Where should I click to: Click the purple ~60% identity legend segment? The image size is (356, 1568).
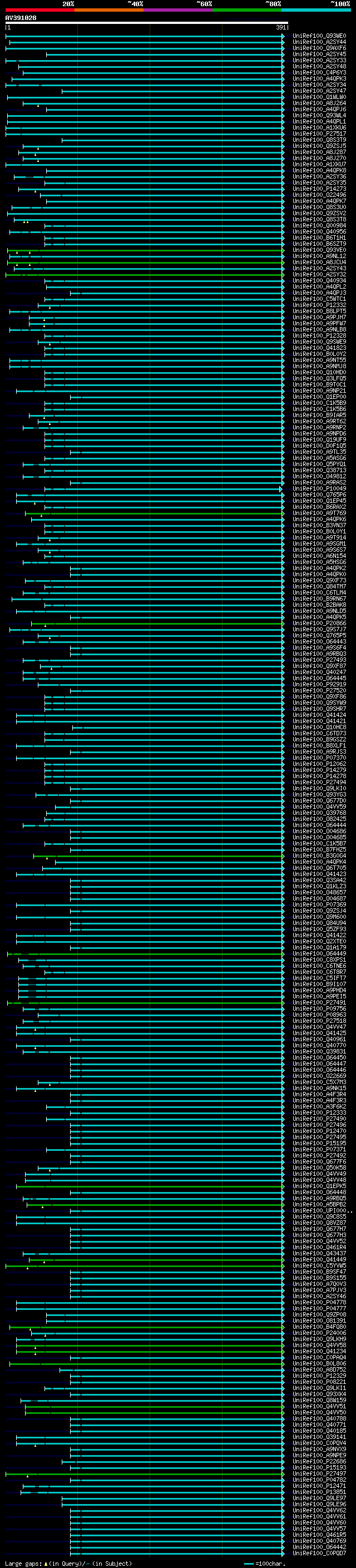179,10
